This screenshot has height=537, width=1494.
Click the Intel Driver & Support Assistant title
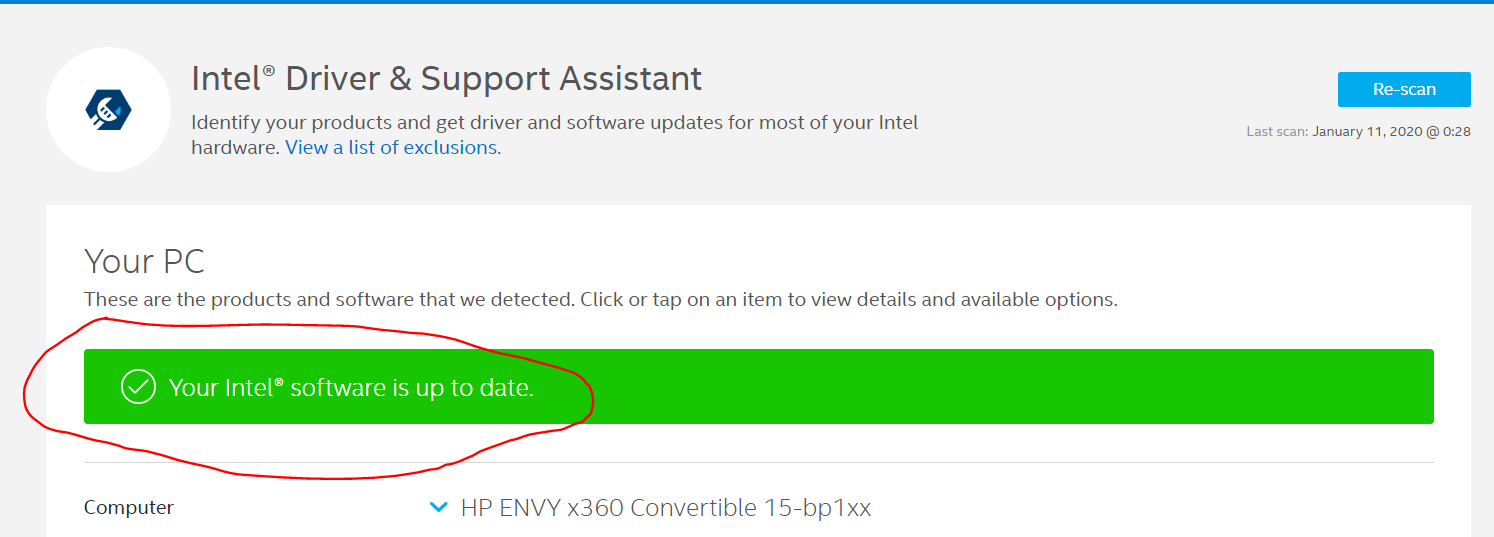click(x=446, y=79)
